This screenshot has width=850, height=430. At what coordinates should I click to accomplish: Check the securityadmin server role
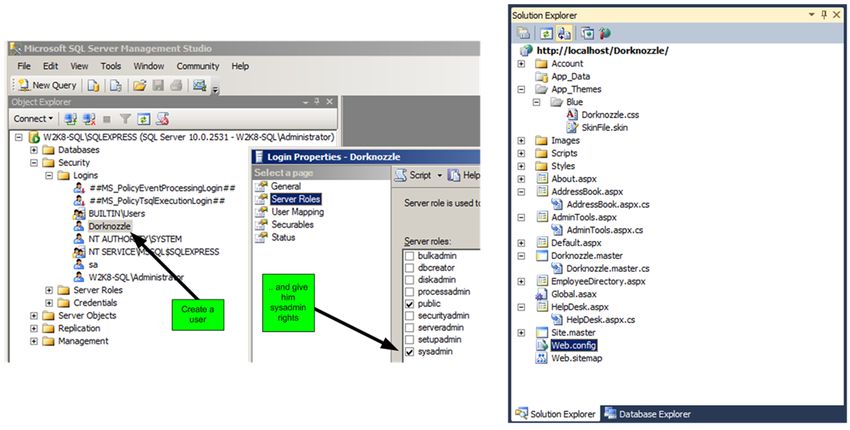click(x=410, y=316)
